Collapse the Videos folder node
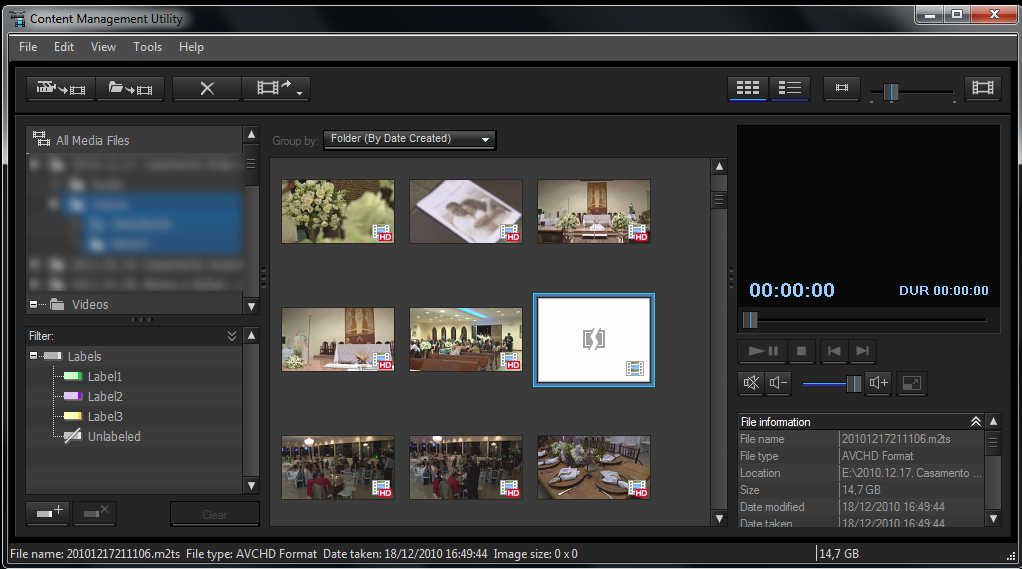 pyautogui.click(x=33, y=304)
